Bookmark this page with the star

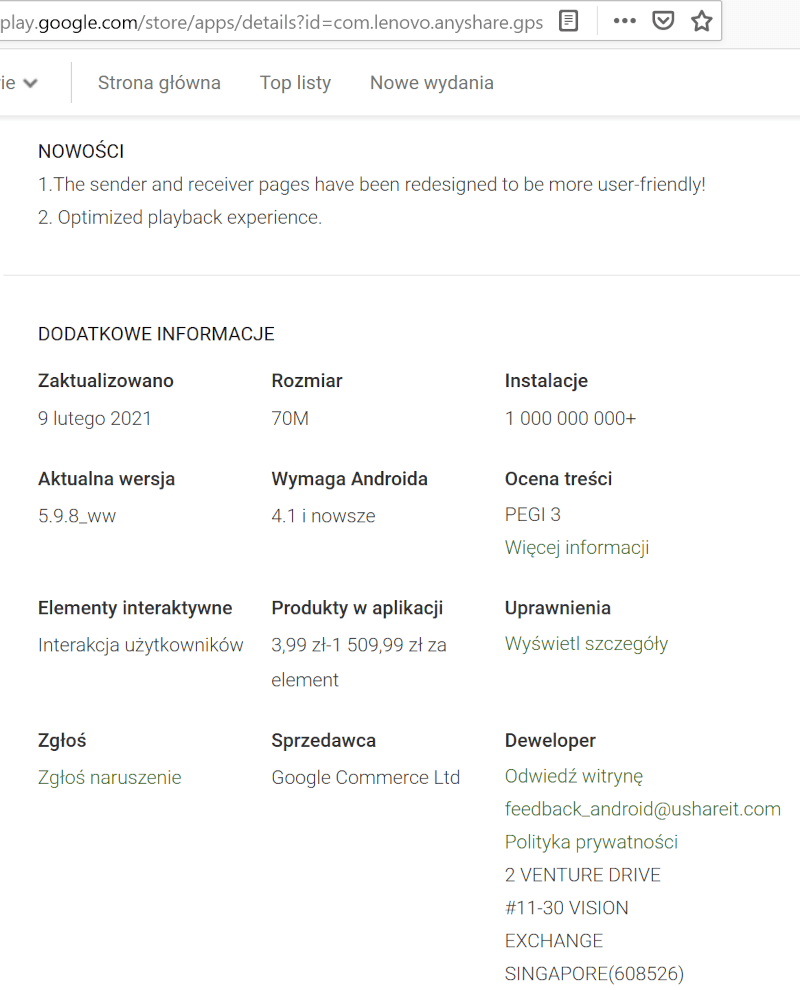point(702,21)
